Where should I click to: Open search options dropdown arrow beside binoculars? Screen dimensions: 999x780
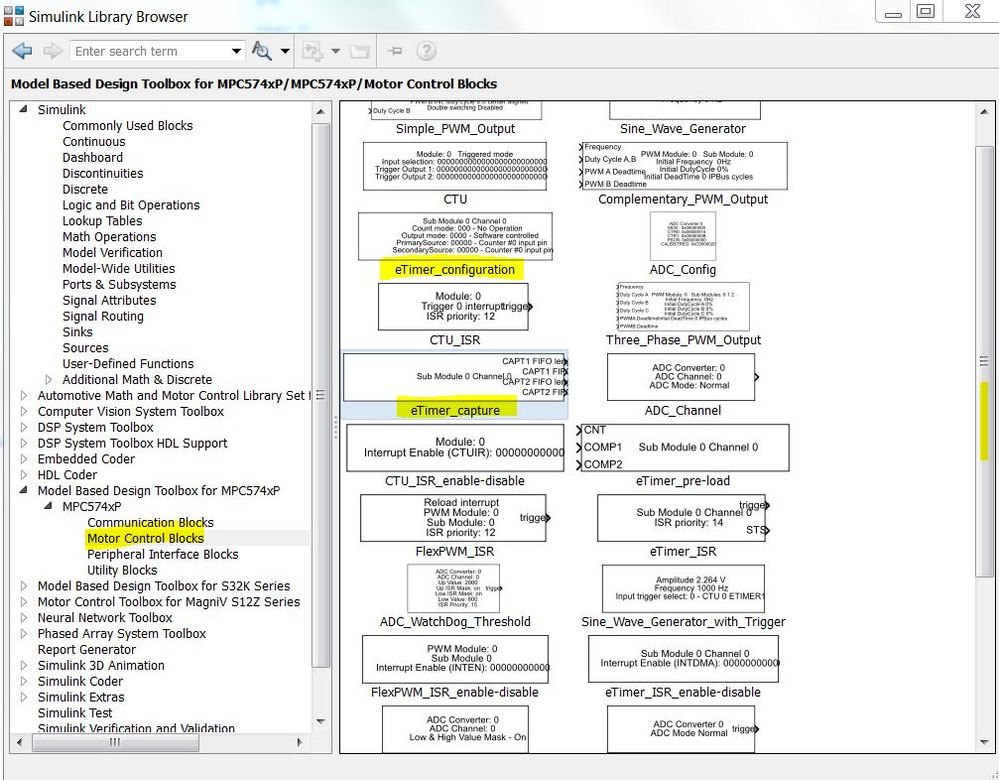[x=285, y=51]
